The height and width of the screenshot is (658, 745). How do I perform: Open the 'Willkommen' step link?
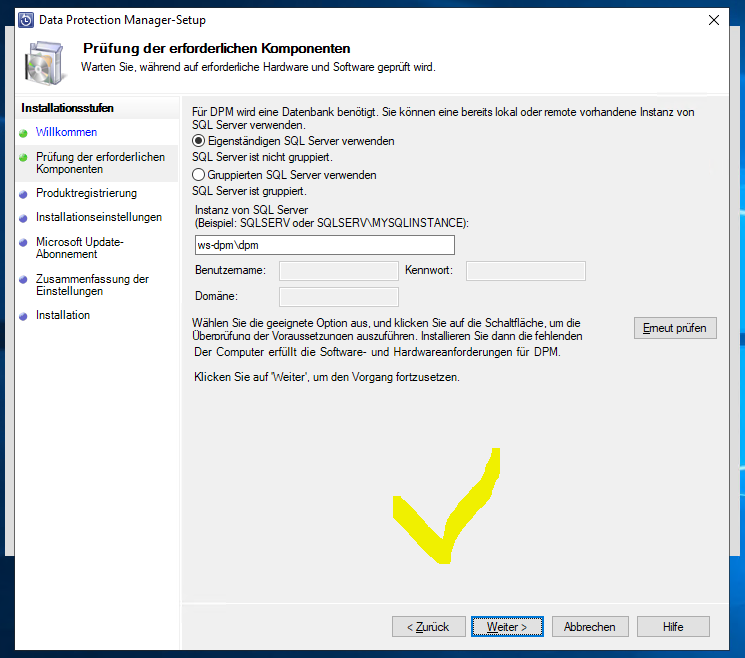click(x=67, y=132)
